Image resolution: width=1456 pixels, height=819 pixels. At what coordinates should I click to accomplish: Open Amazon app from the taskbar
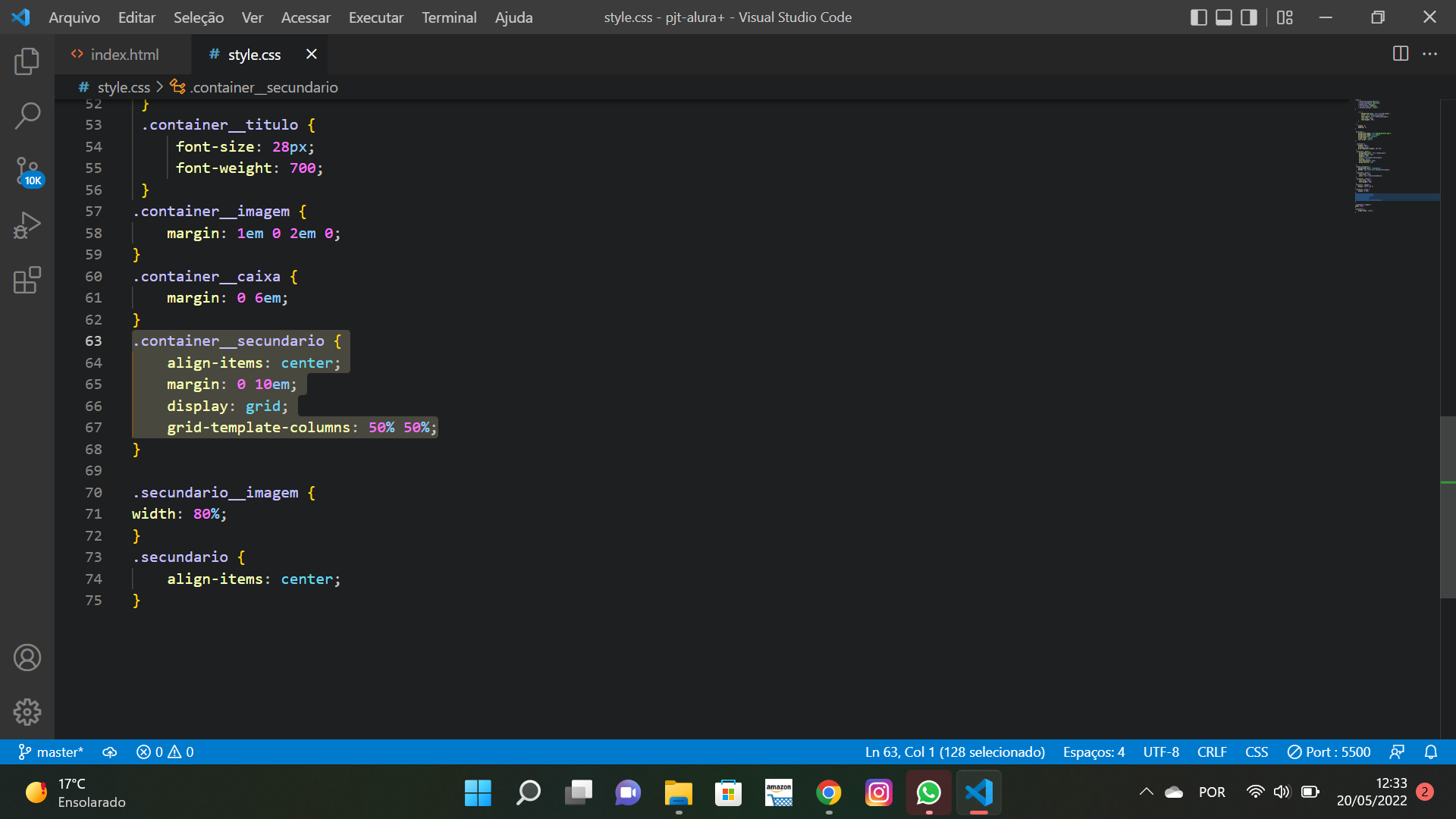778,793
